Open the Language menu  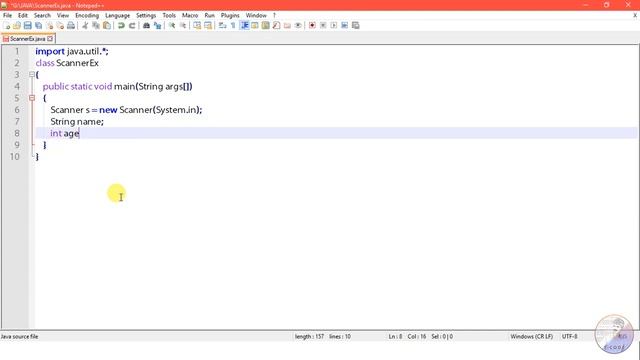pyautogui.click(x=118, y=15)
